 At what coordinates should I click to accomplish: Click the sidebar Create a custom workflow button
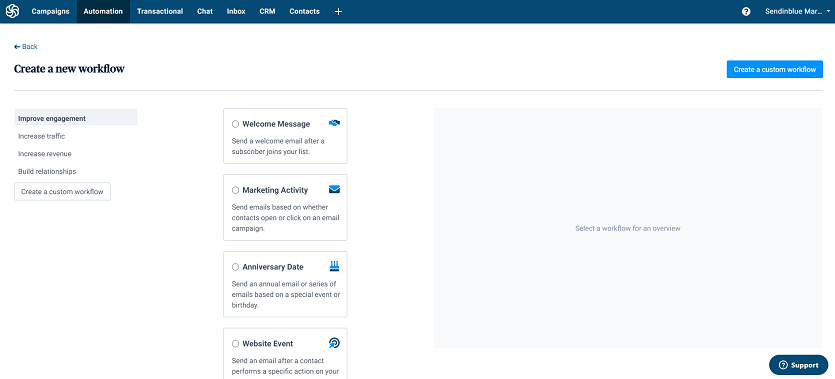tap(62, 192)
